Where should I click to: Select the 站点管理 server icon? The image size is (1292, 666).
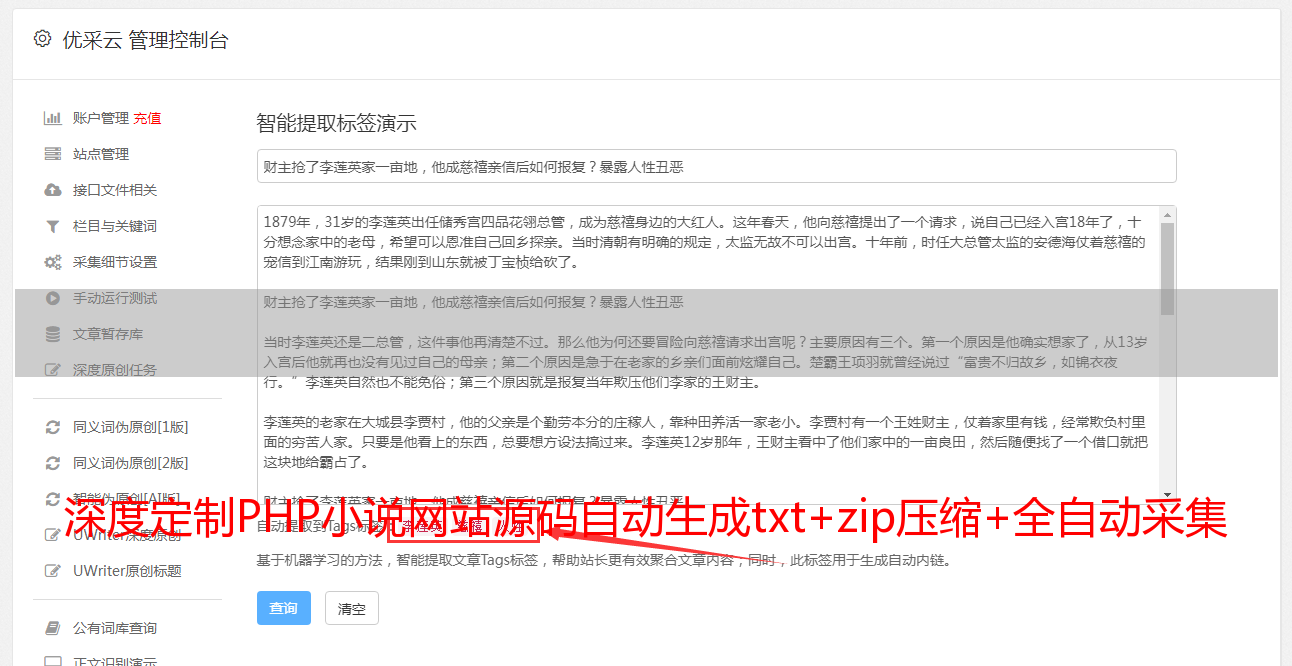click(52, 154)
